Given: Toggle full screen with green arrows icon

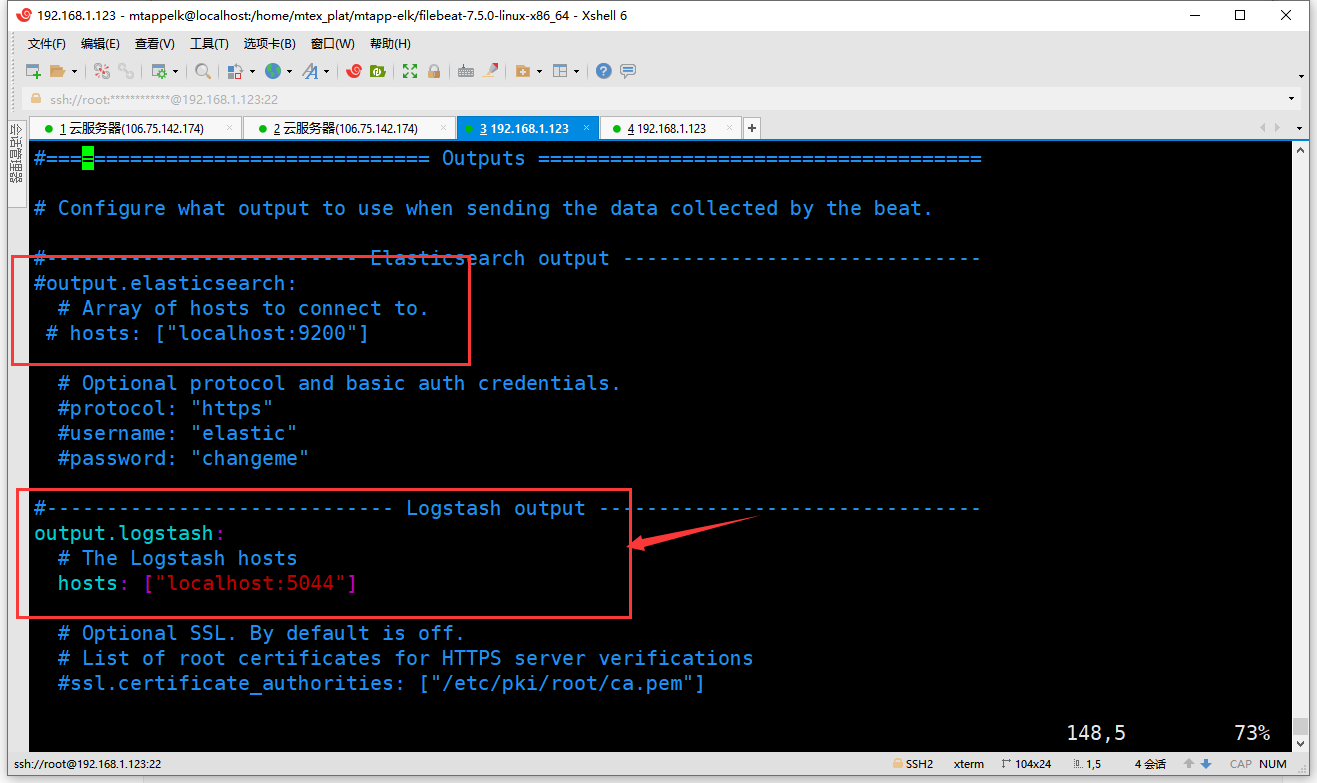Looking at the screenshot, I should tap(410, 71).
